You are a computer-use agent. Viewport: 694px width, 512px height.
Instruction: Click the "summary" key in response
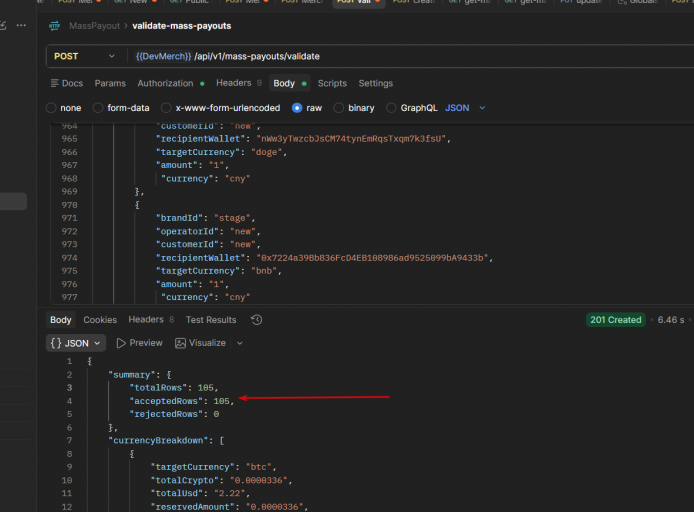(131, 375)
